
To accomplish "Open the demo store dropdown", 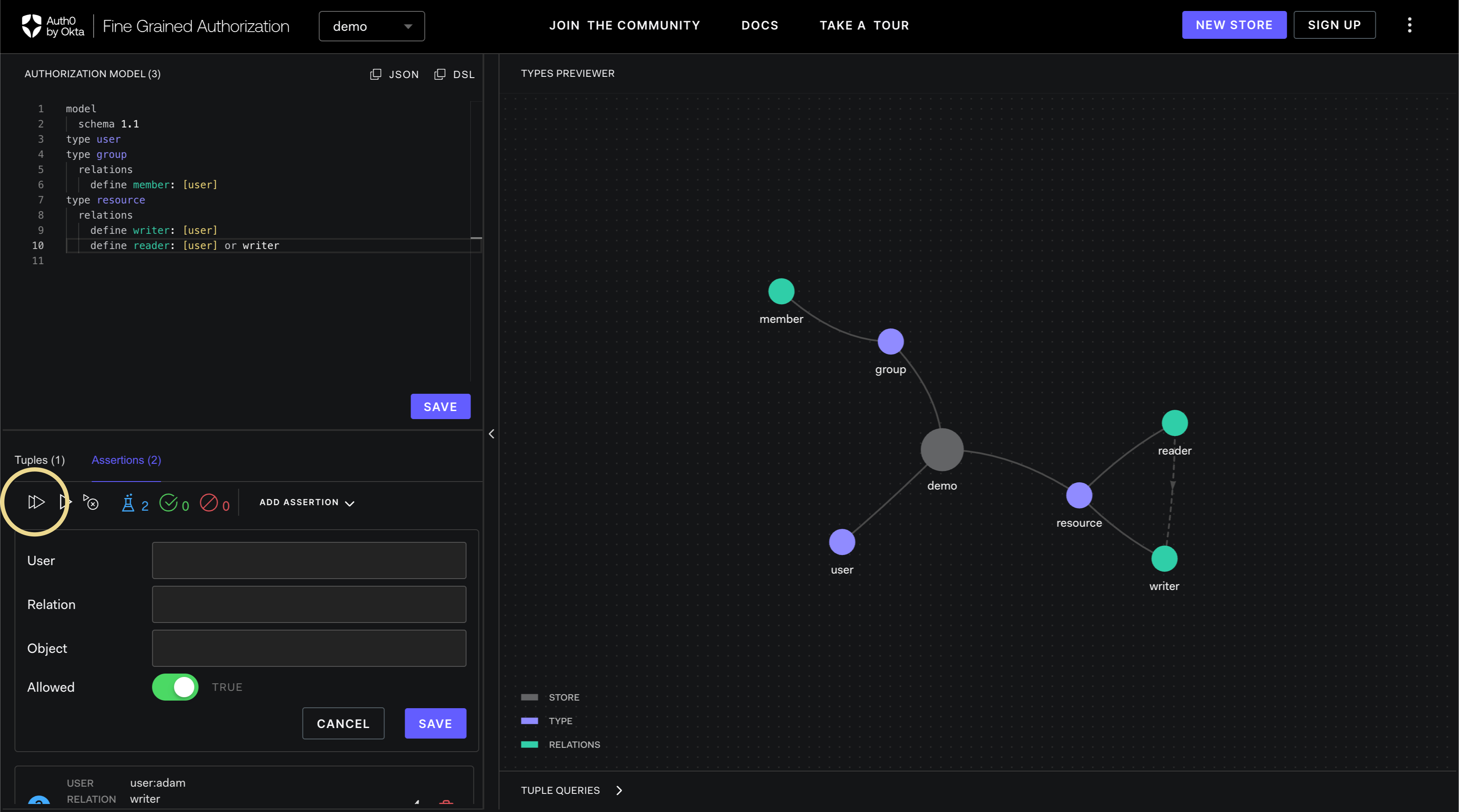I will coord(371,26).
